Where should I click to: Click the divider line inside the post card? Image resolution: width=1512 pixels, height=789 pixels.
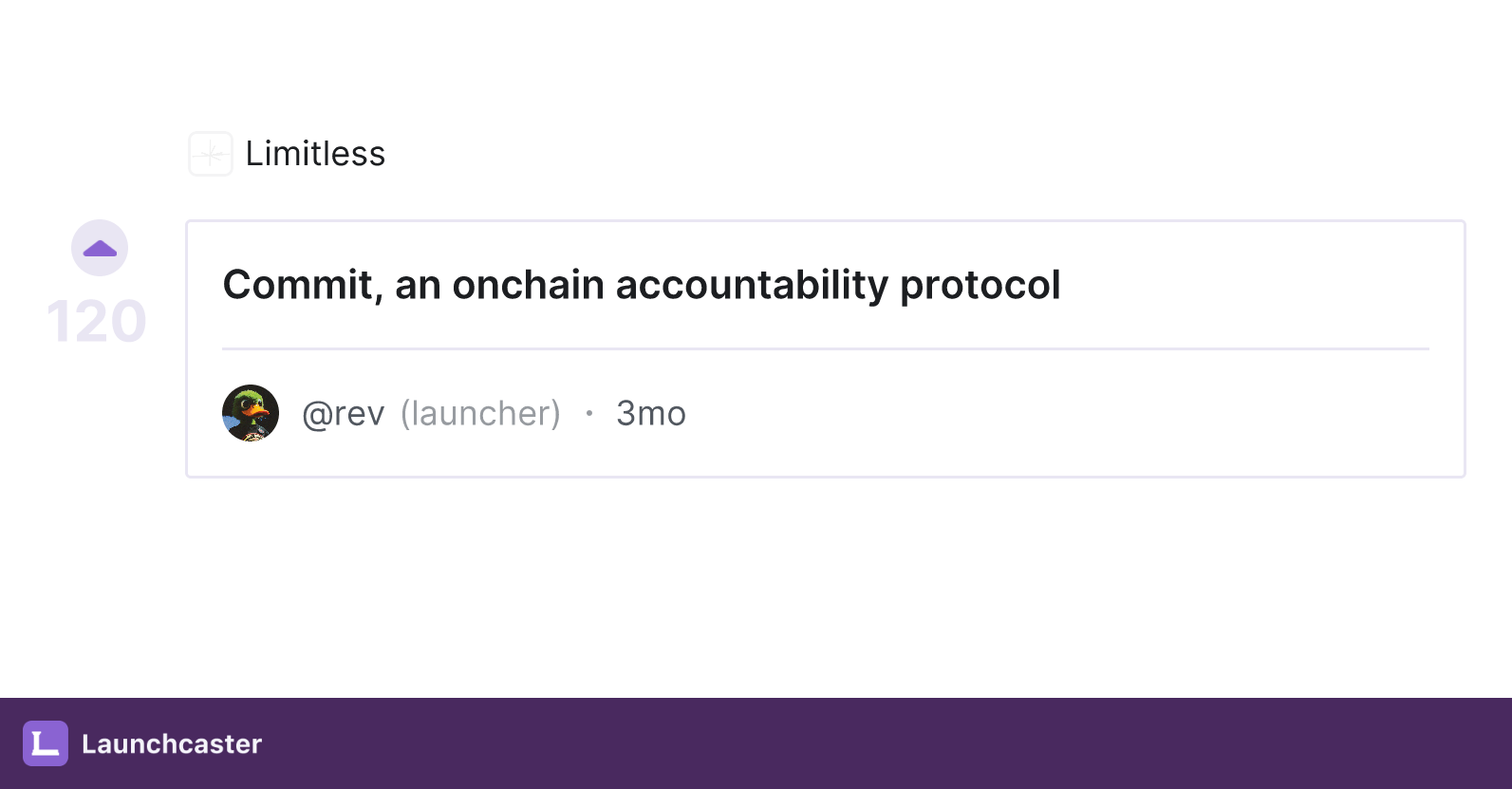pyautogui.click(x=826, y=348)
